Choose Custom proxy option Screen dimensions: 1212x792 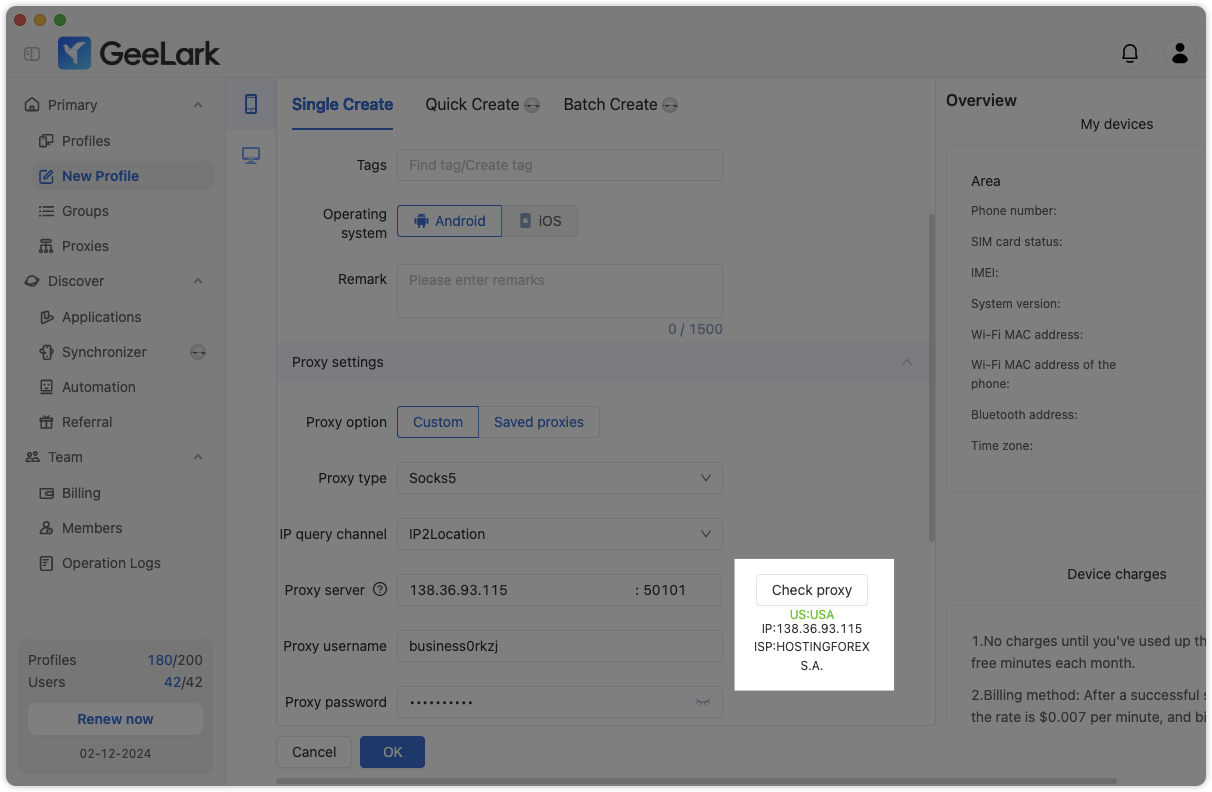click(438, 422)
